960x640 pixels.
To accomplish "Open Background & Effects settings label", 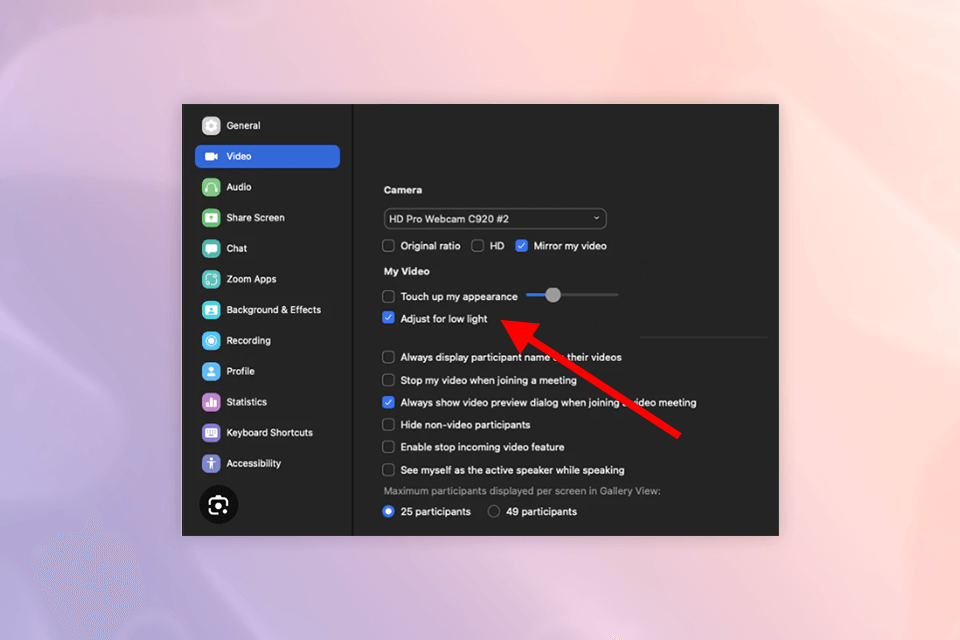I will pos(274,310).
